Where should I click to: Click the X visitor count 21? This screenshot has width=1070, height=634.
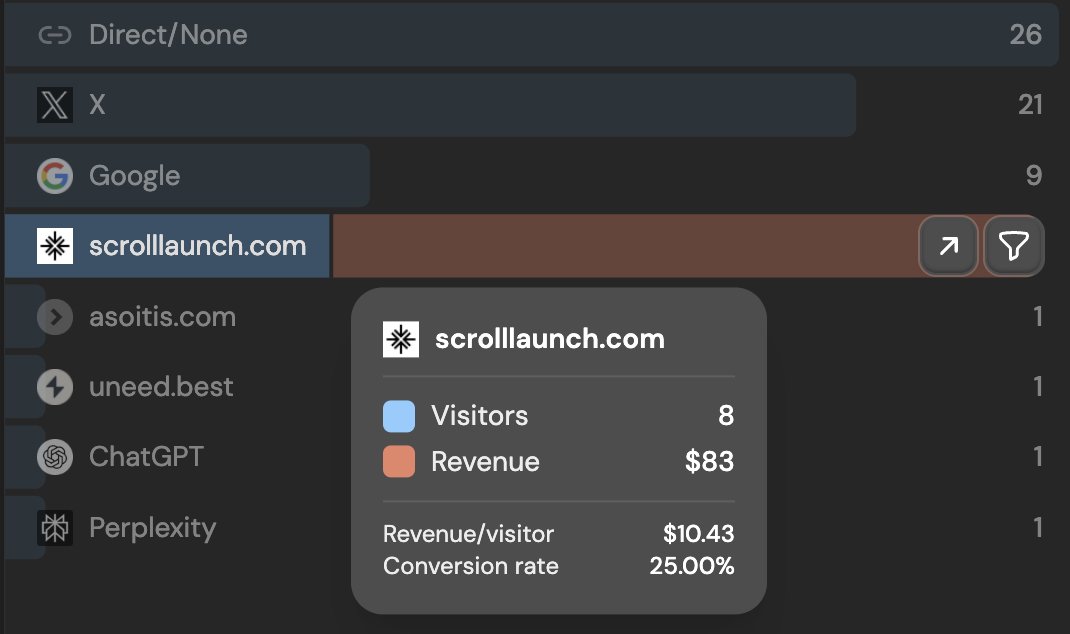1030,105
